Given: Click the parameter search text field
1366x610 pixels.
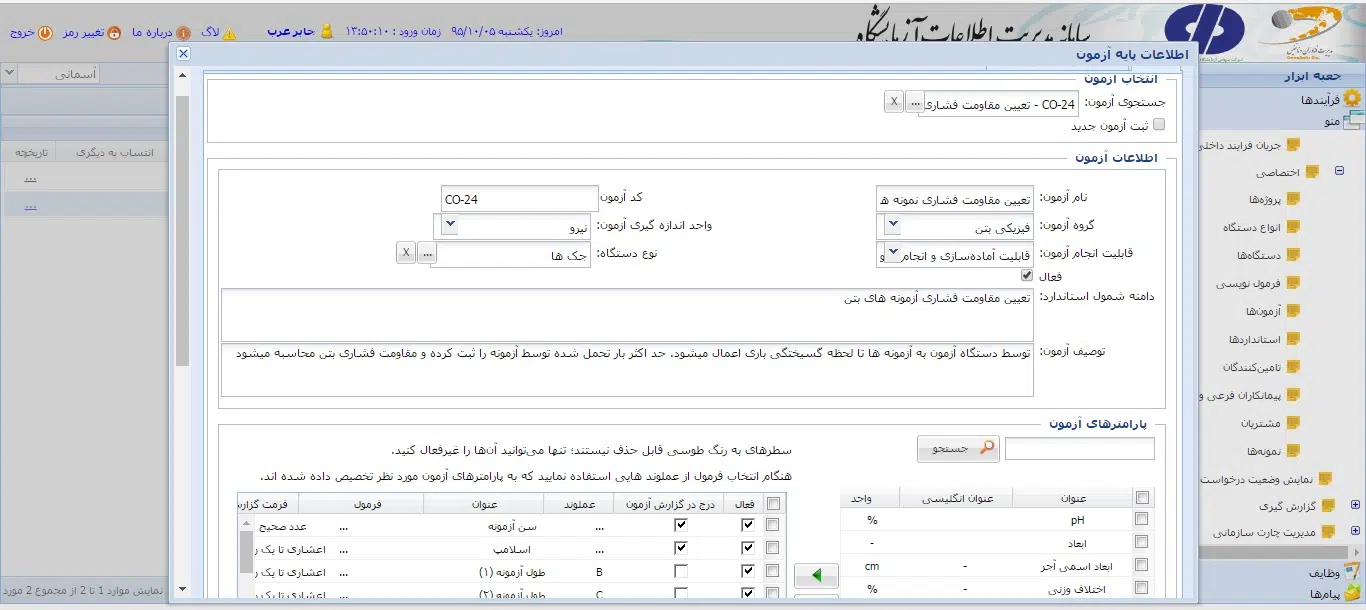Looking at the screenshot, I should 1079,449.
